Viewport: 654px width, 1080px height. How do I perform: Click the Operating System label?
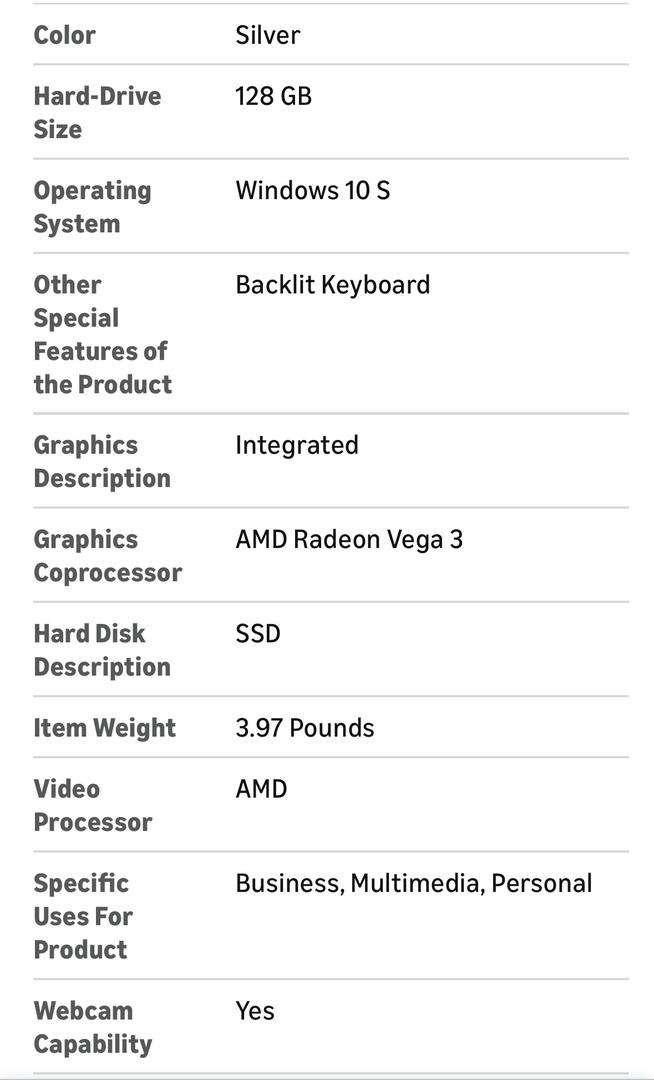click(92, 207)
